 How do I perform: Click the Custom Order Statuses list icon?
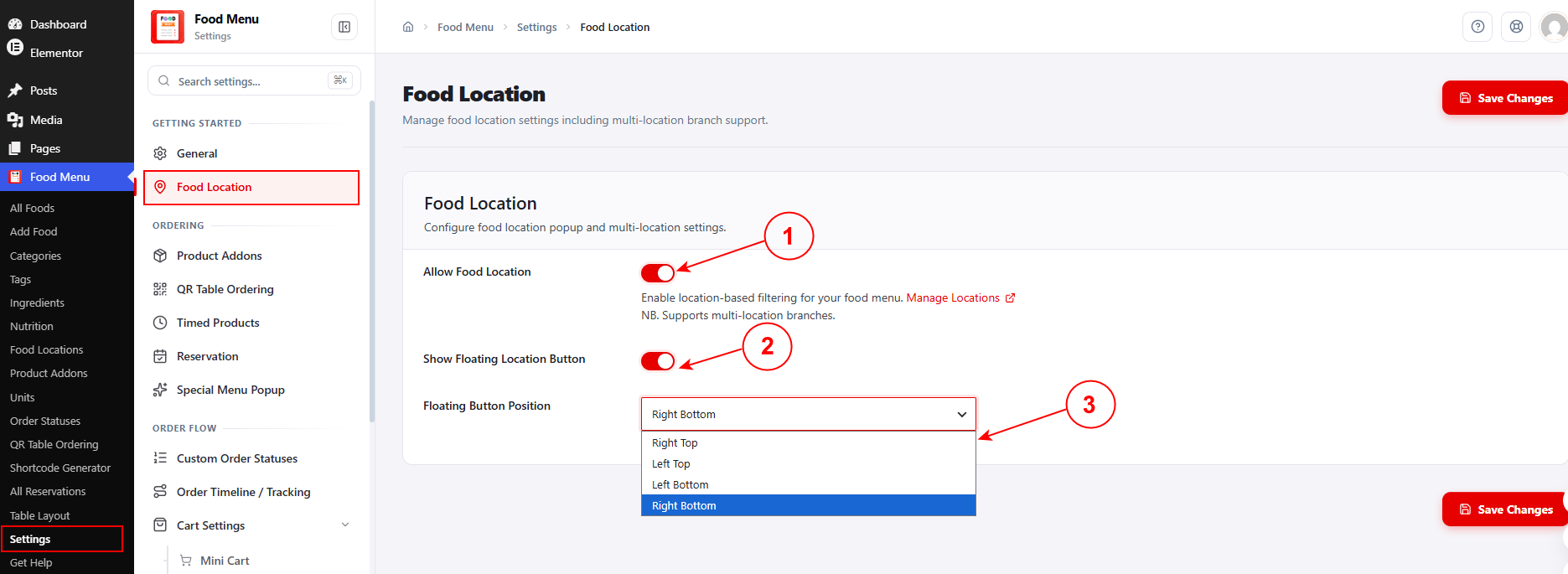160,458
